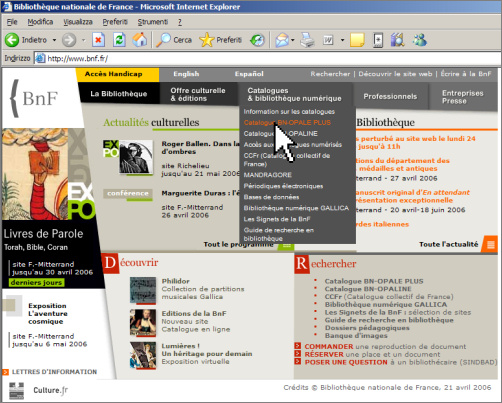Image resolution: width=502 pixels, height=403 pixels.
Task: Refresh the page with the green arrows icon
Action: click(x=119, y=40)
